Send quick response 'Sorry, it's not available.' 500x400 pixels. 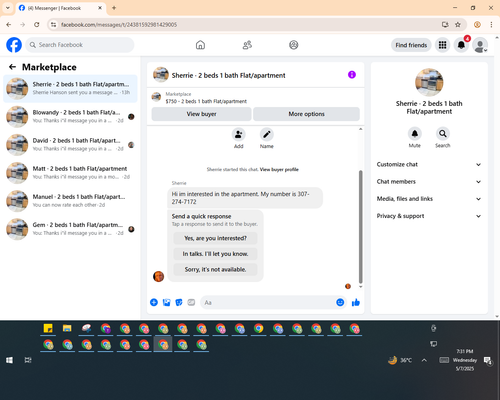click(215, 270)
